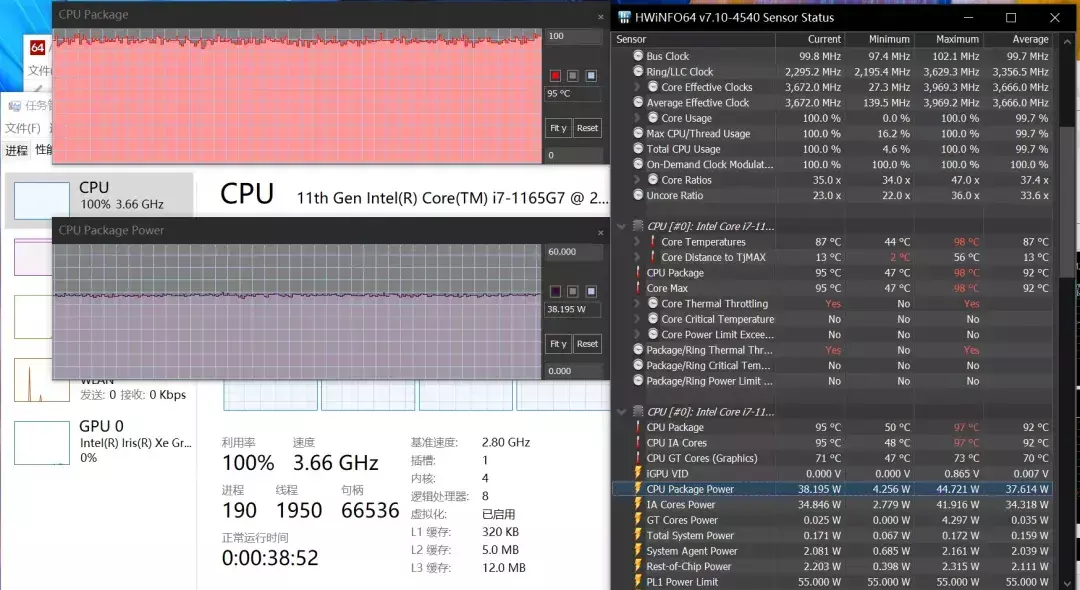Click the lightning icon beside Total System Power
Image resolution: width=1080 pixels, height=590 pixels.
(x=638, y=535)
